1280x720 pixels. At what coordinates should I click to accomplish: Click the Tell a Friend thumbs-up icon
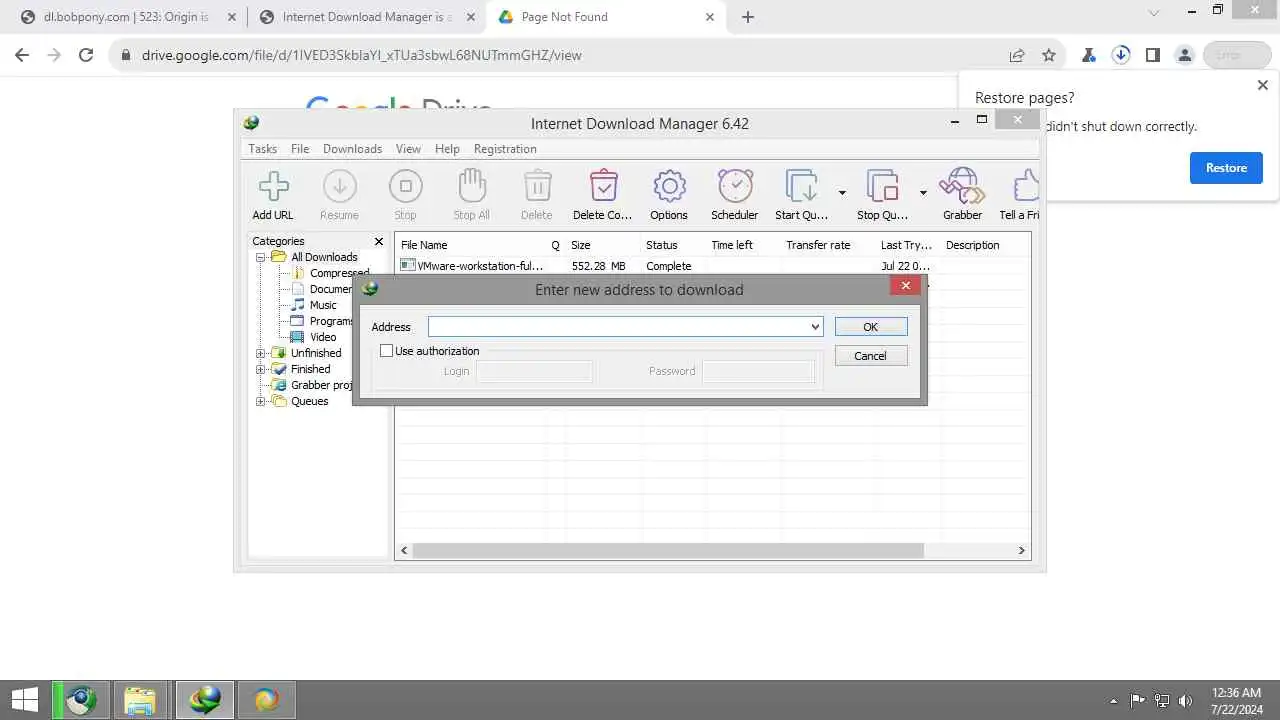click(x=1026, y=186)
